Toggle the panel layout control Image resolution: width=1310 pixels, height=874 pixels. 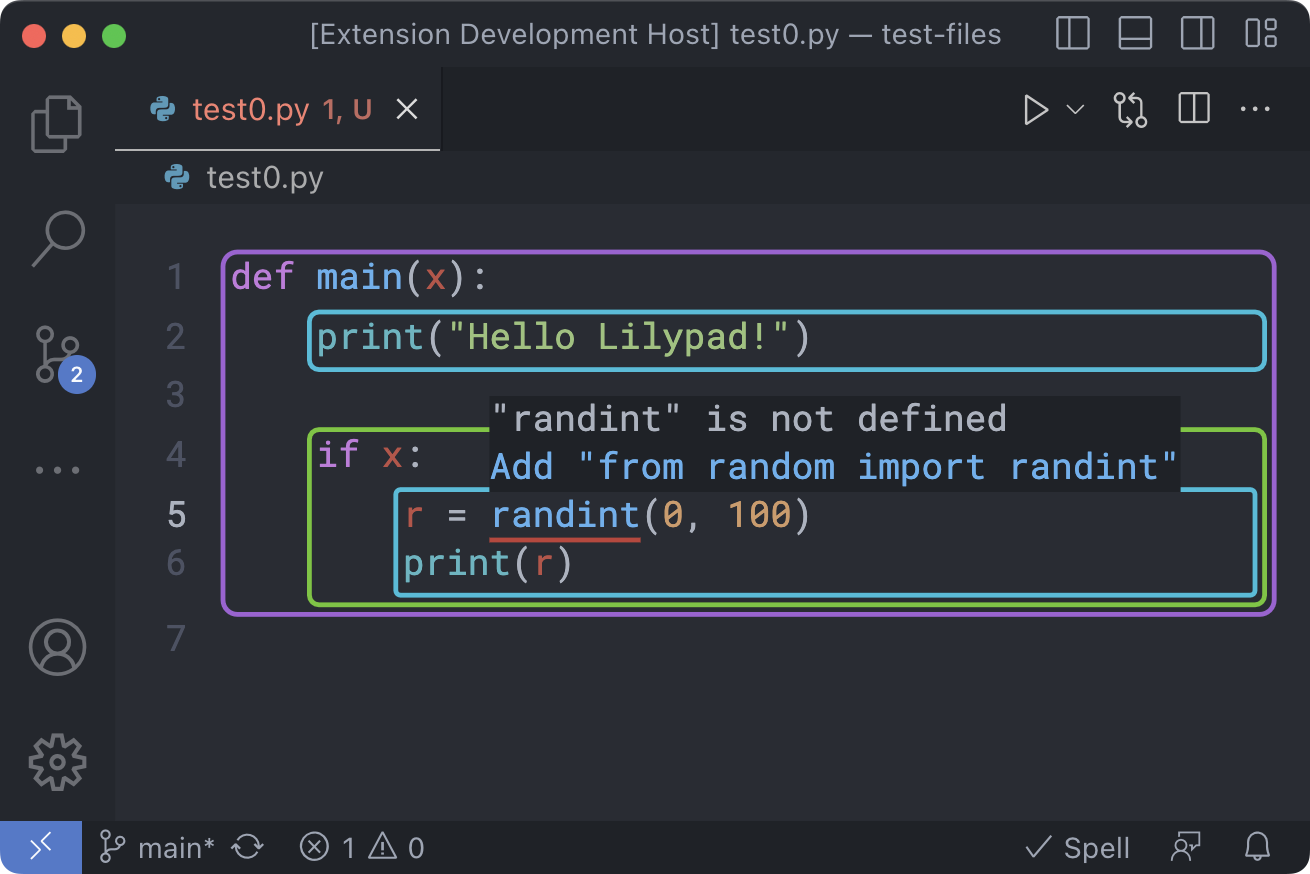(x=1134, y=33)
